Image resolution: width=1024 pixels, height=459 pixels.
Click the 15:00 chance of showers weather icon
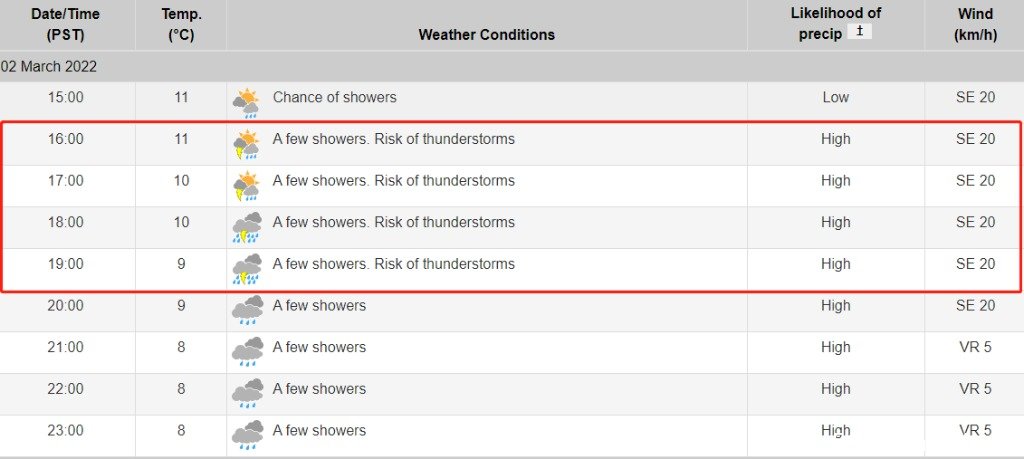(247, 103)
